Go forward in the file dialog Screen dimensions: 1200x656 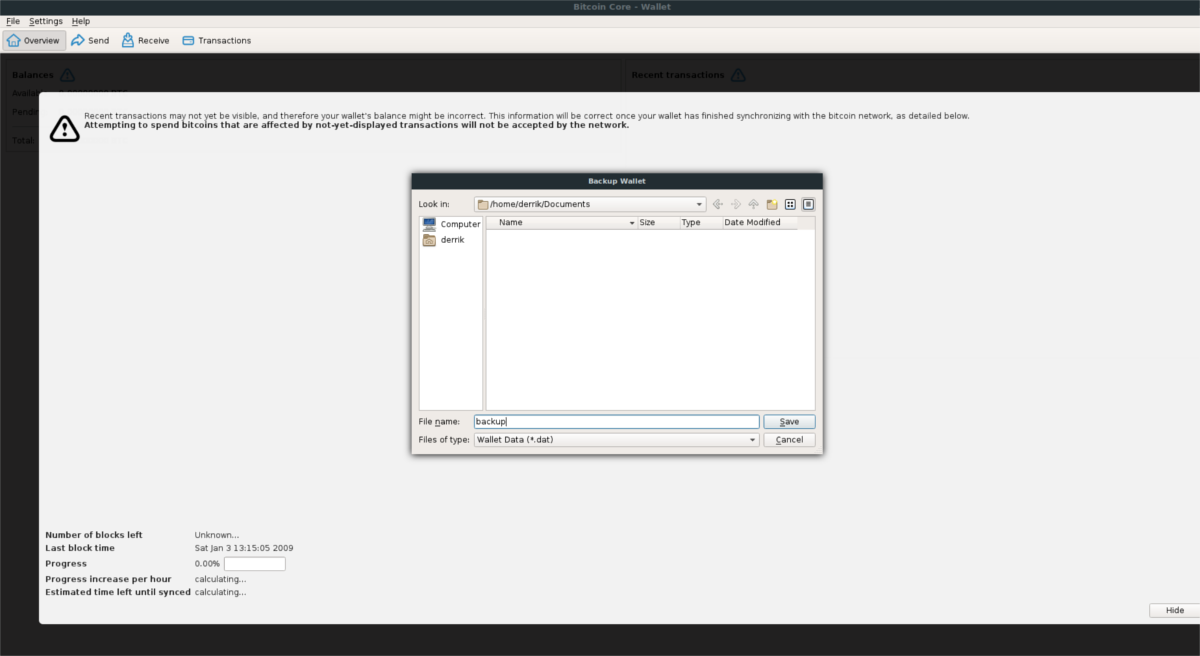coord(736,204)
